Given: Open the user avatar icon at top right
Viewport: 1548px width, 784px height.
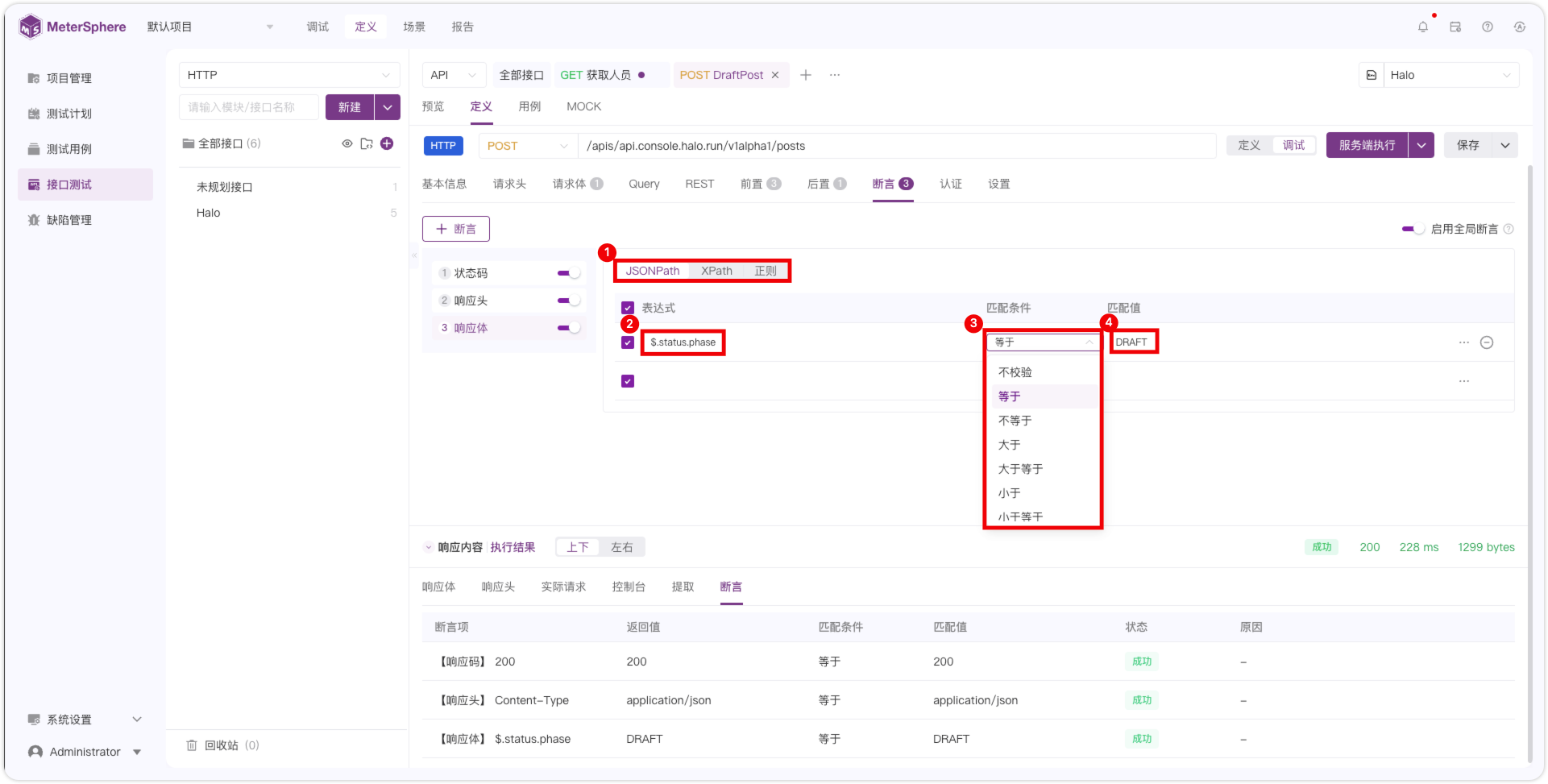Looking at the screenshot, I should pyautogui.click(x=1520, y=27).
